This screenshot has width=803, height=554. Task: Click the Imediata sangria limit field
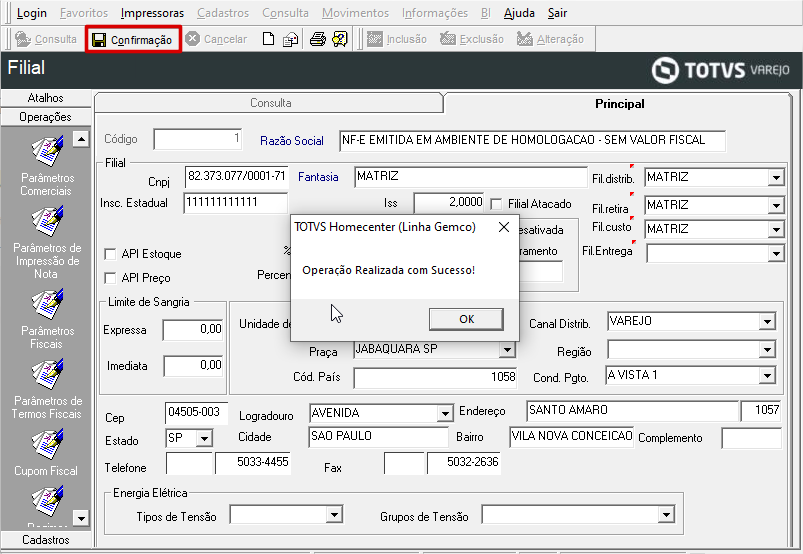pyautogui.click(x=194, y=366)
